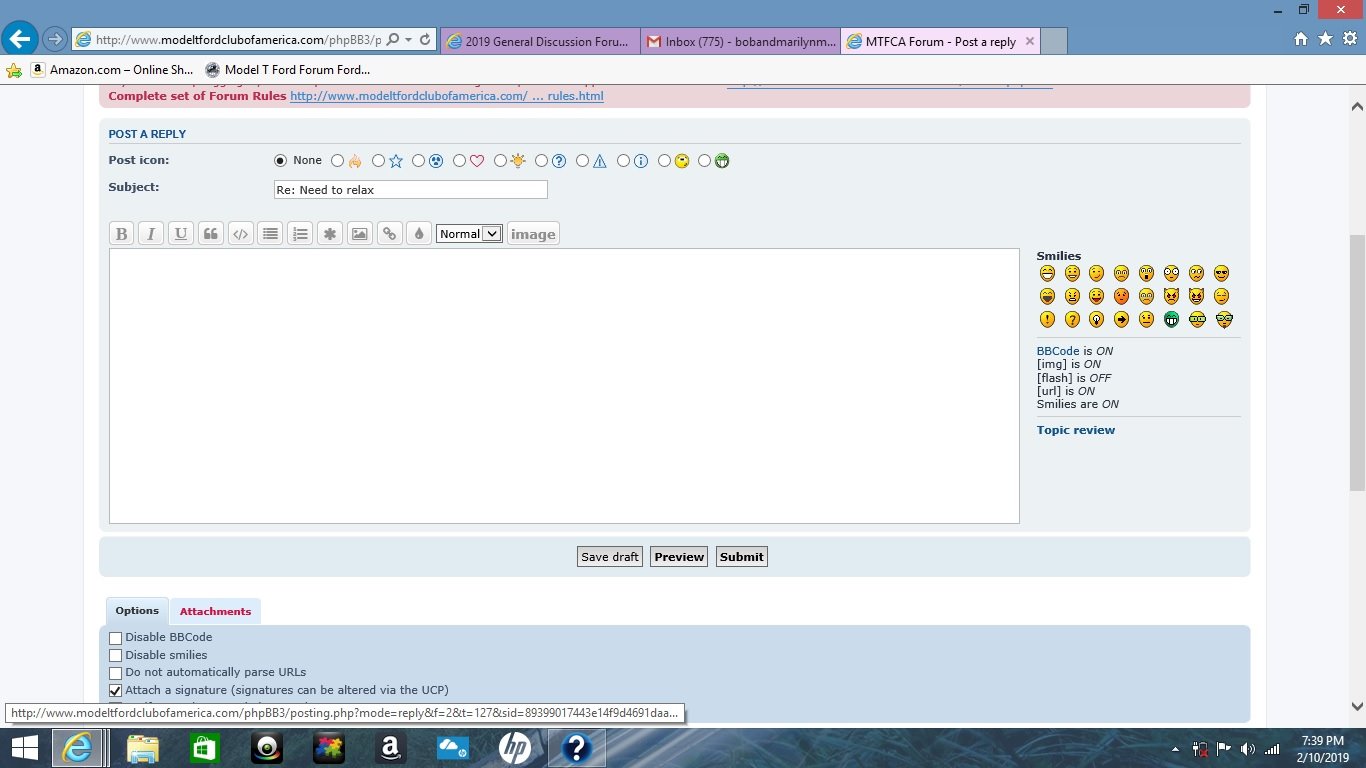Show hidden icons in the system tray

pyautogui.click(x=1175, y=749)
